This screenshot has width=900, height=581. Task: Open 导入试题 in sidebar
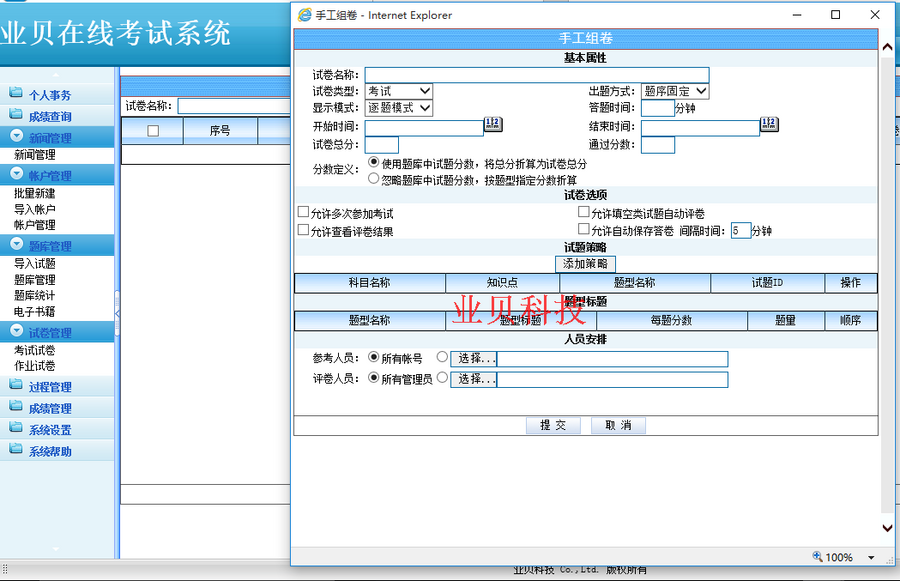pos(35,264)
